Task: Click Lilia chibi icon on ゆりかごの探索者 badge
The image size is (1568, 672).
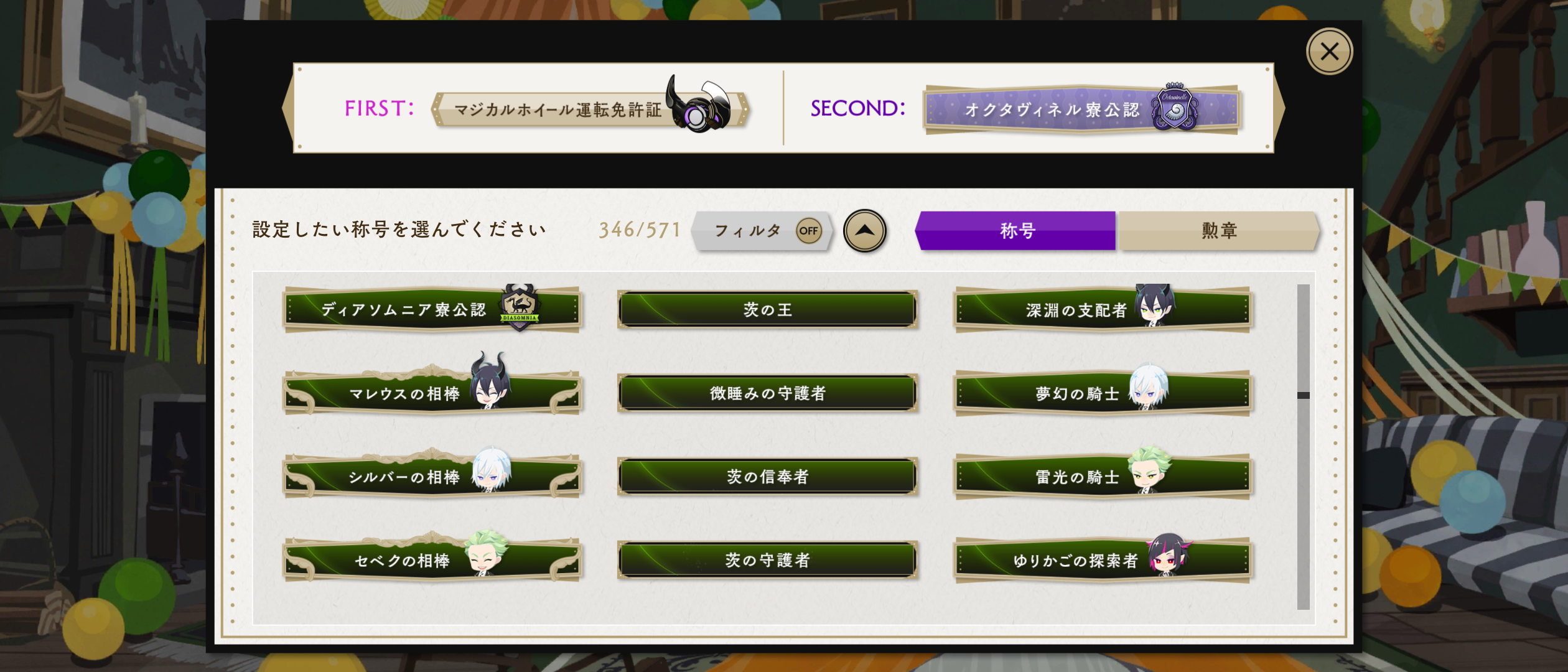Action: click(x=1168, y=554)
